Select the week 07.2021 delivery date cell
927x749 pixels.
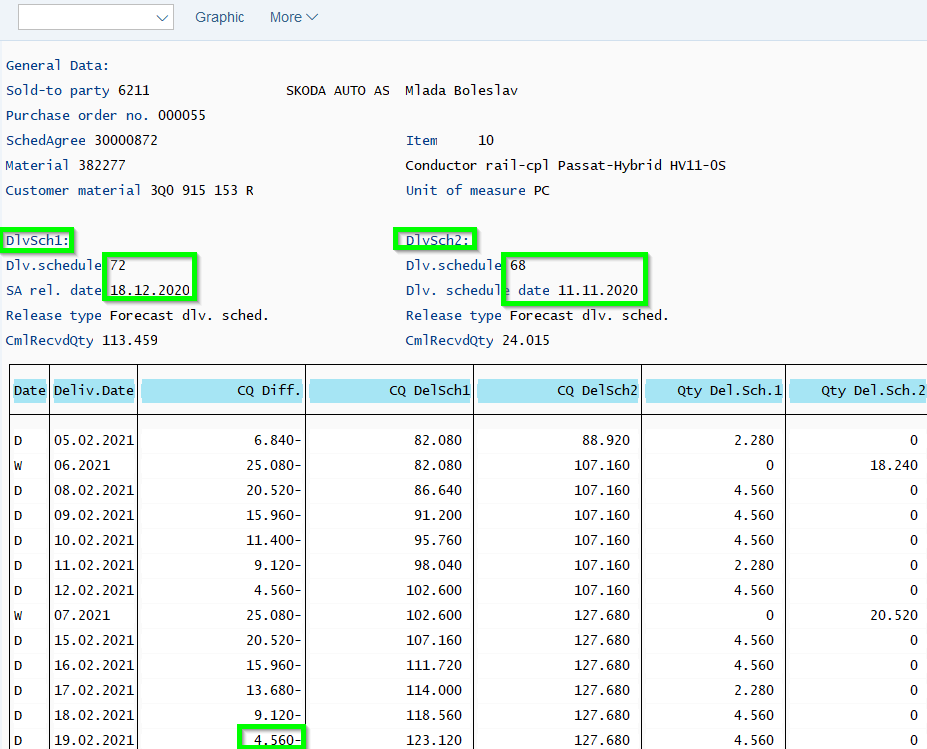pos(76,615)
